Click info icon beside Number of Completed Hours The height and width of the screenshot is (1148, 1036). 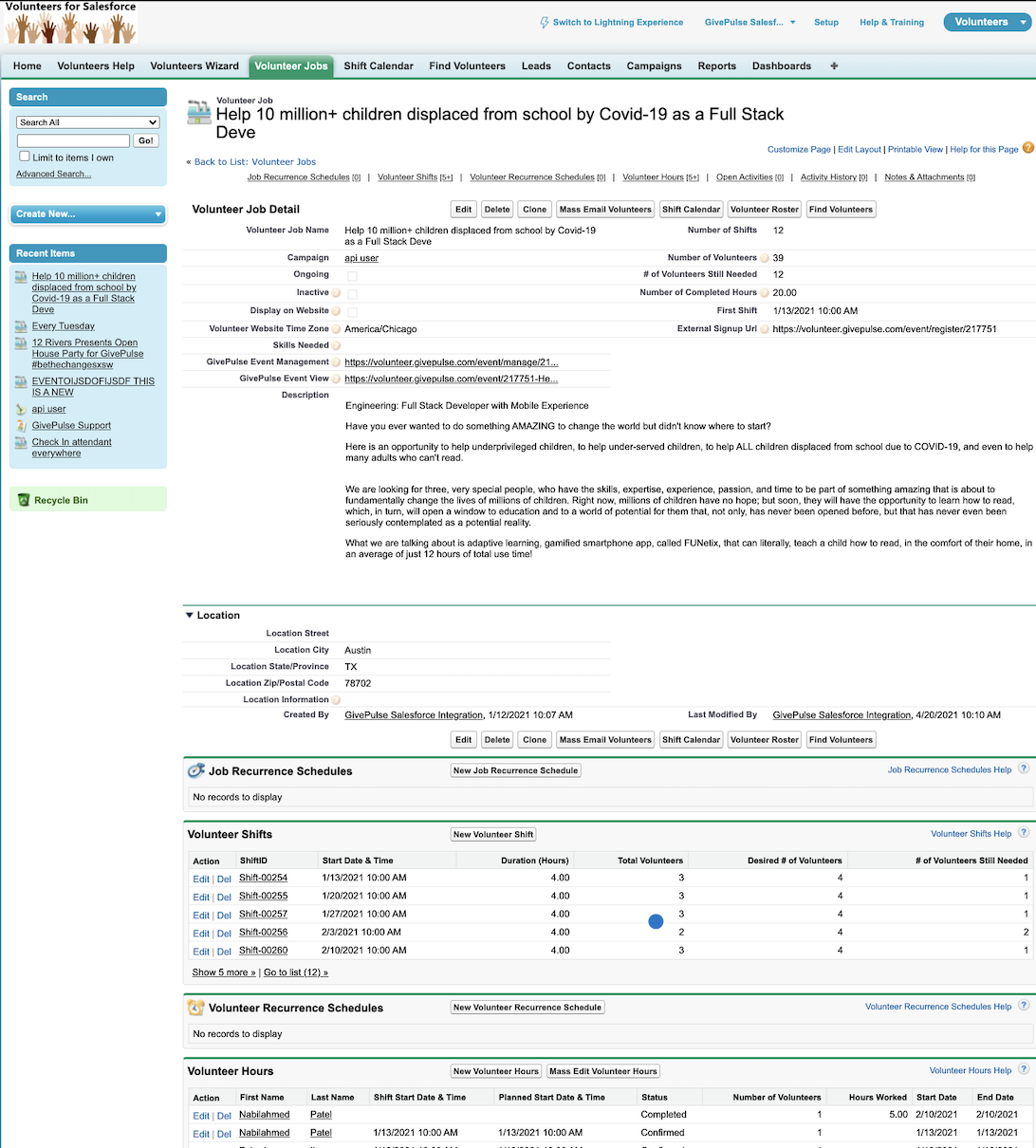pos(766,293)
